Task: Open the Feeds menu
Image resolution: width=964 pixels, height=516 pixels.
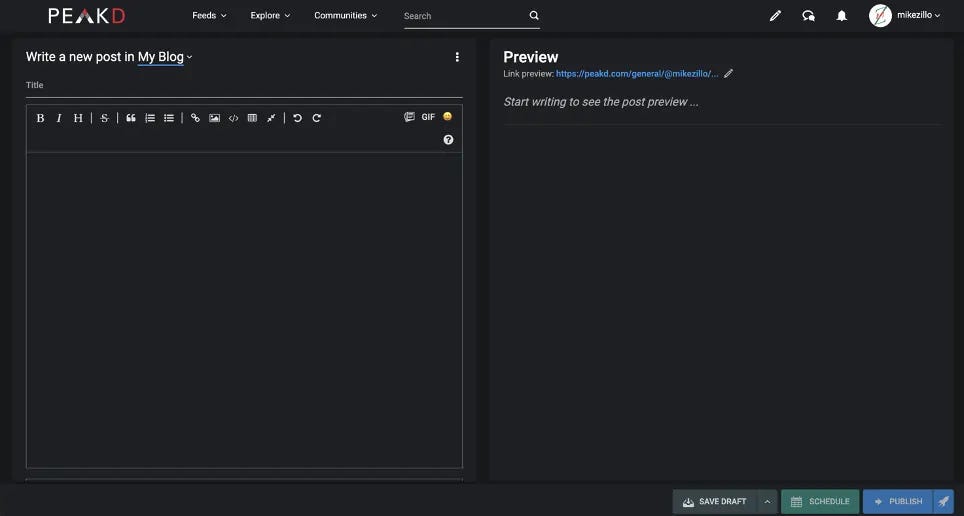Action: 209,15
